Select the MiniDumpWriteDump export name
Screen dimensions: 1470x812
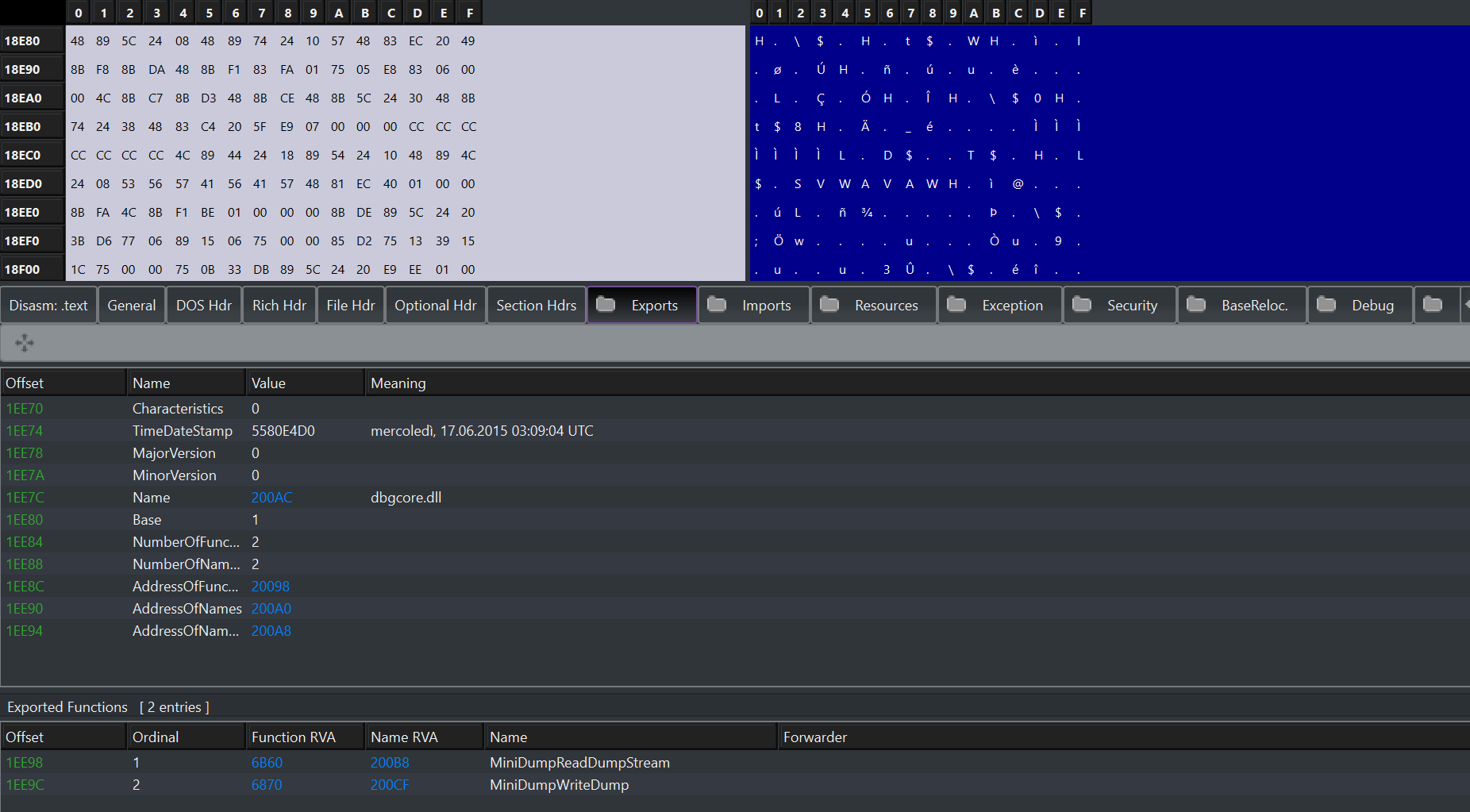[x=559, y=785]
